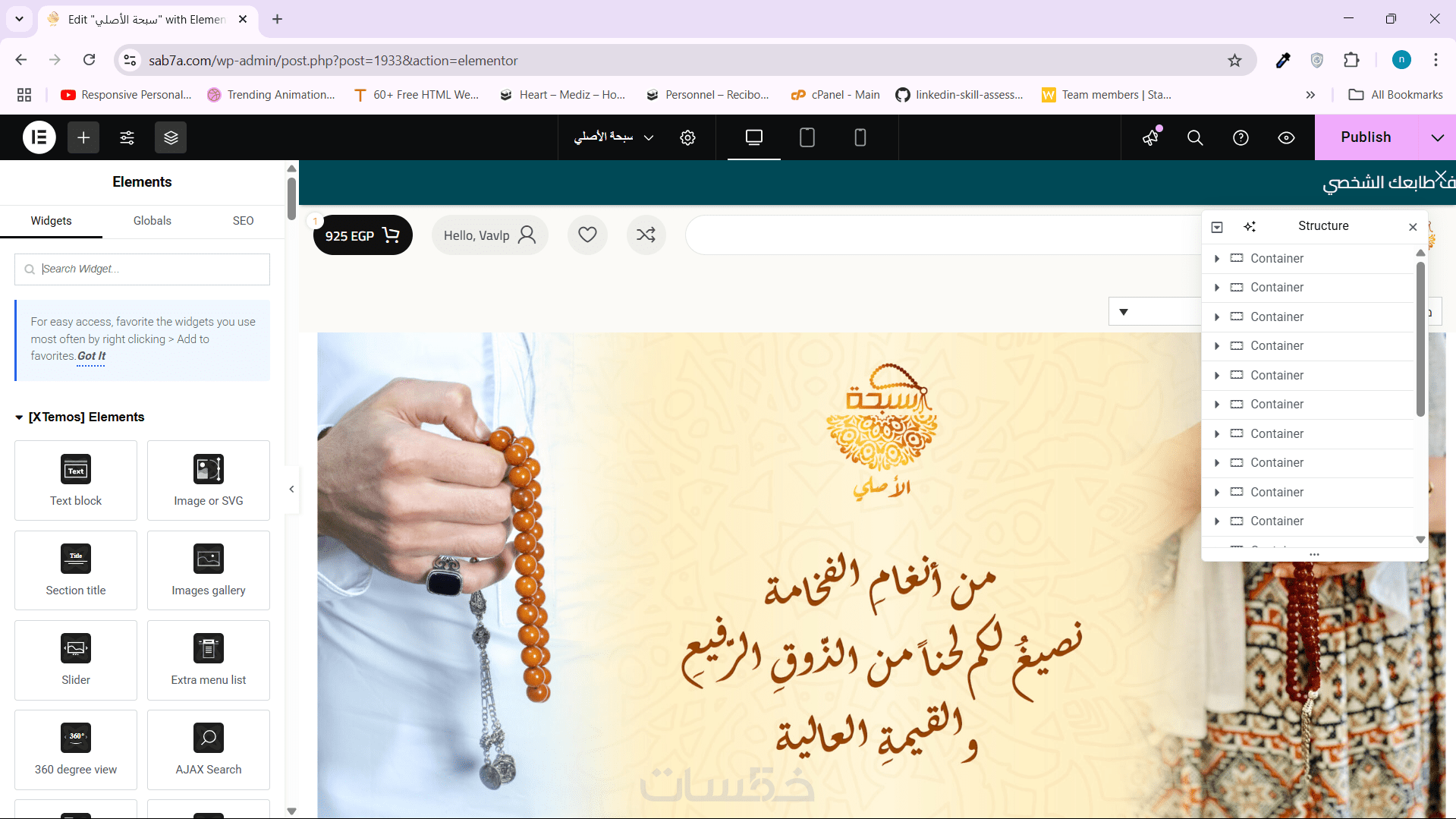Screen dimensions: 1456x819
Task: Click the Got It link
Action: click(91, 356)
